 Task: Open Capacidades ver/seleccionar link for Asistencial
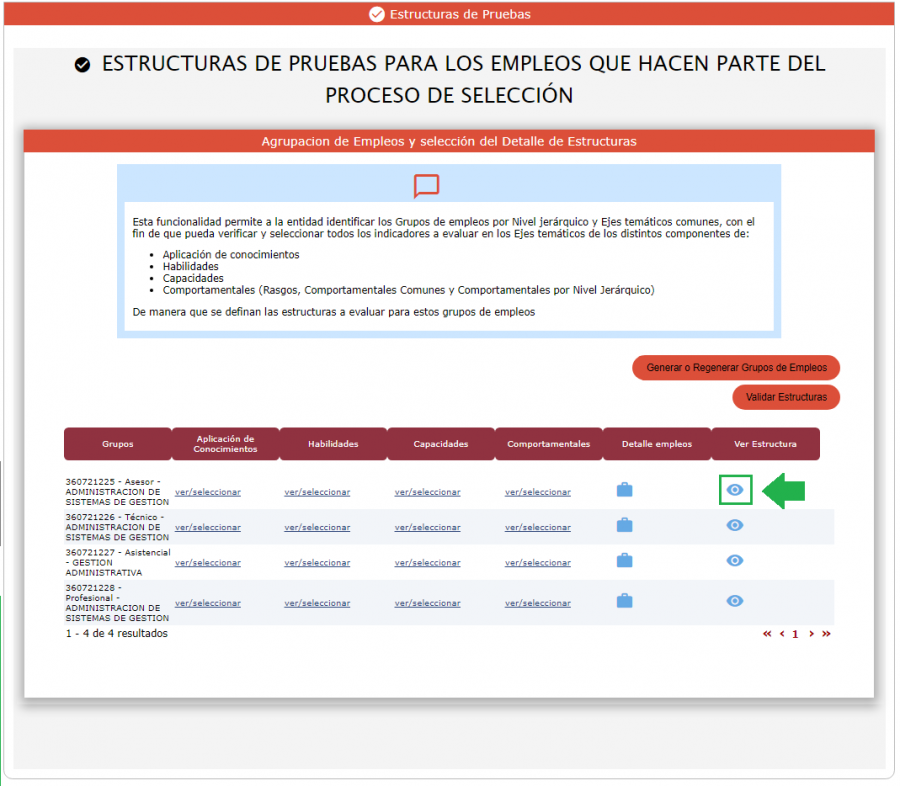pos(427,563)
